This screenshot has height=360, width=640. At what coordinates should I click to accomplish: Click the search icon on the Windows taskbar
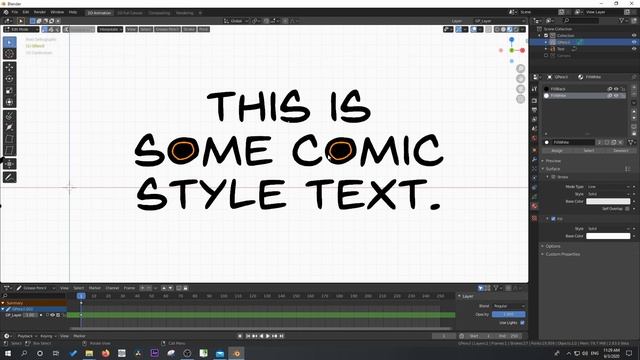[x=24, y=353]
